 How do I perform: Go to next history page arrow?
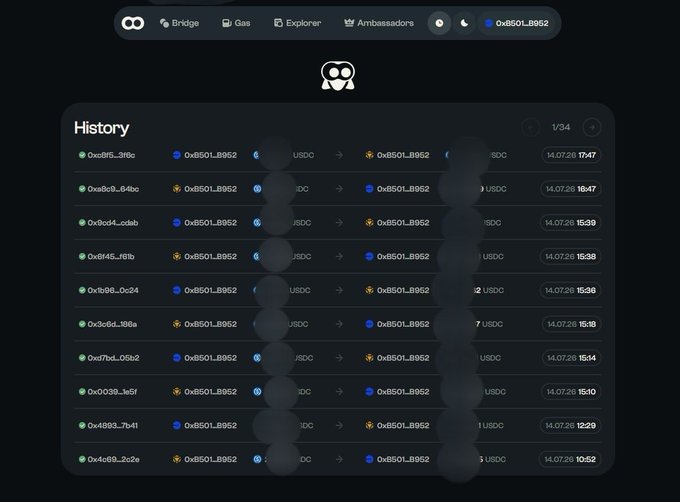point(592,127)
